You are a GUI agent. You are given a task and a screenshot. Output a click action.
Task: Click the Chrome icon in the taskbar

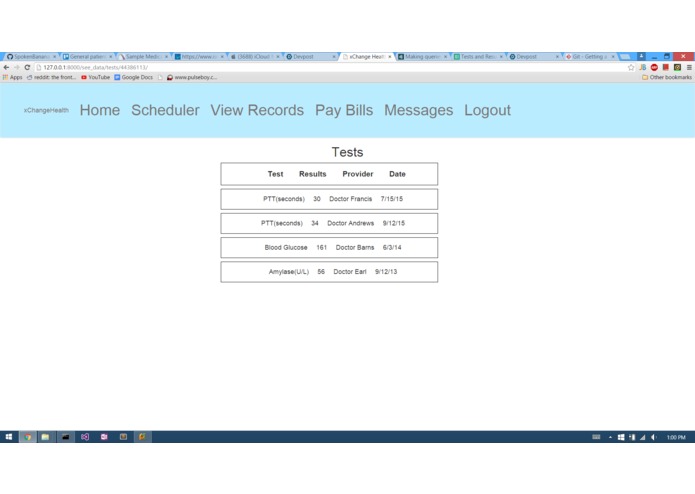pos(27,437)
